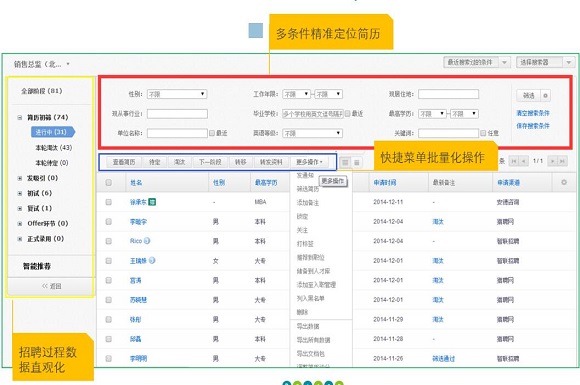The image size is (580, 385).
Task: Click green badge next to 徐承东
Action: (152, 202)
